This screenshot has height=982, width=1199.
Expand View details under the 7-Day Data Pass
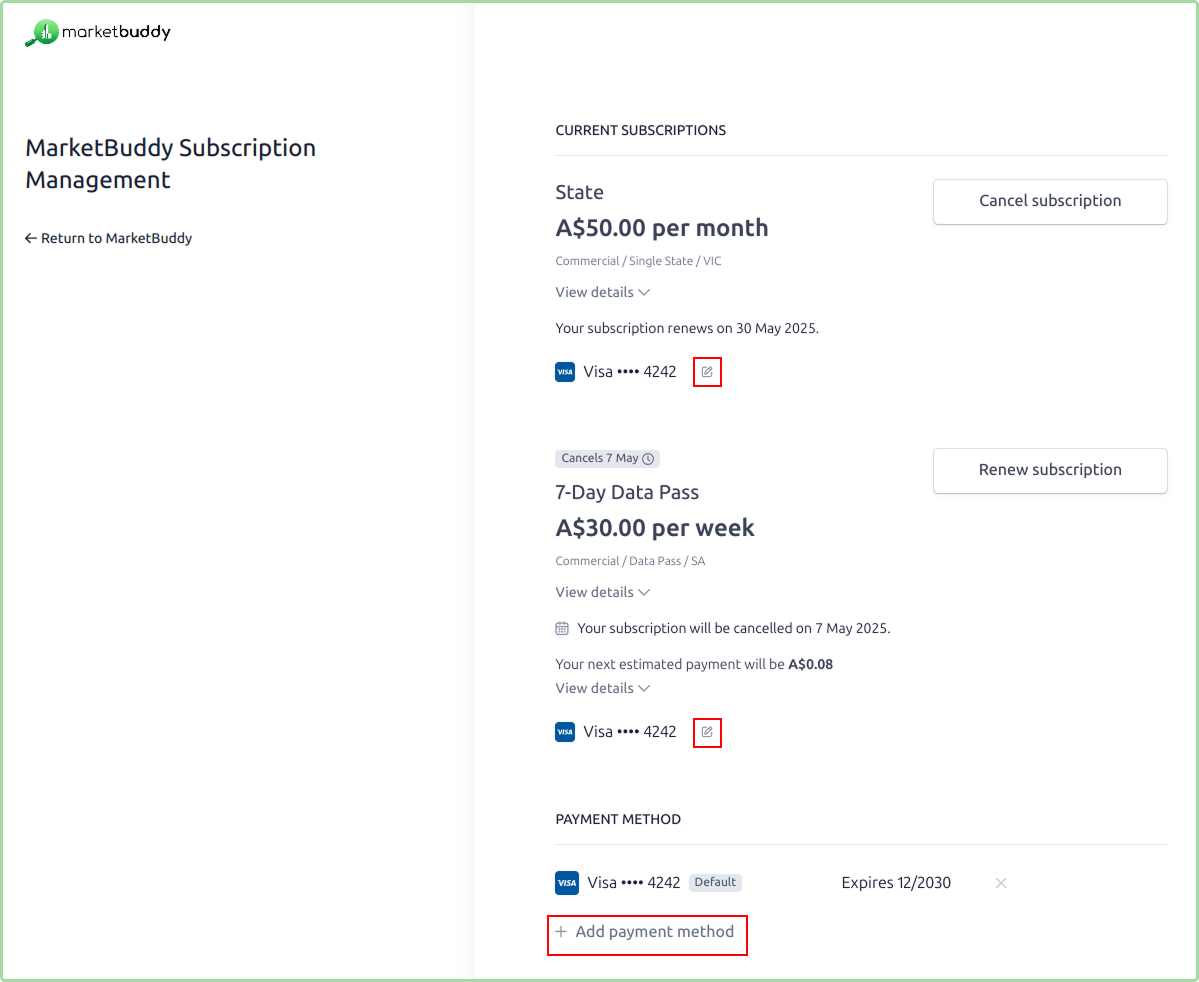point(602,592)
